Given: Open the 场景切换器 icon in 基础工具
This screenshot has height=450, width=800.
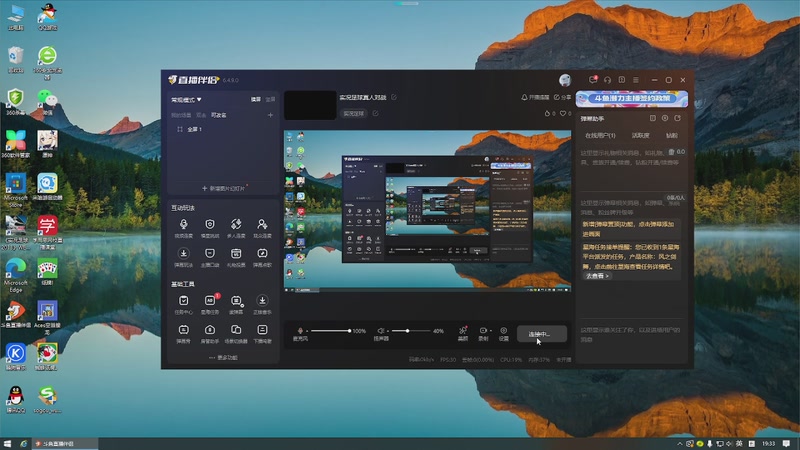Looking at the screenshot, I should click(x=236, y=330).
